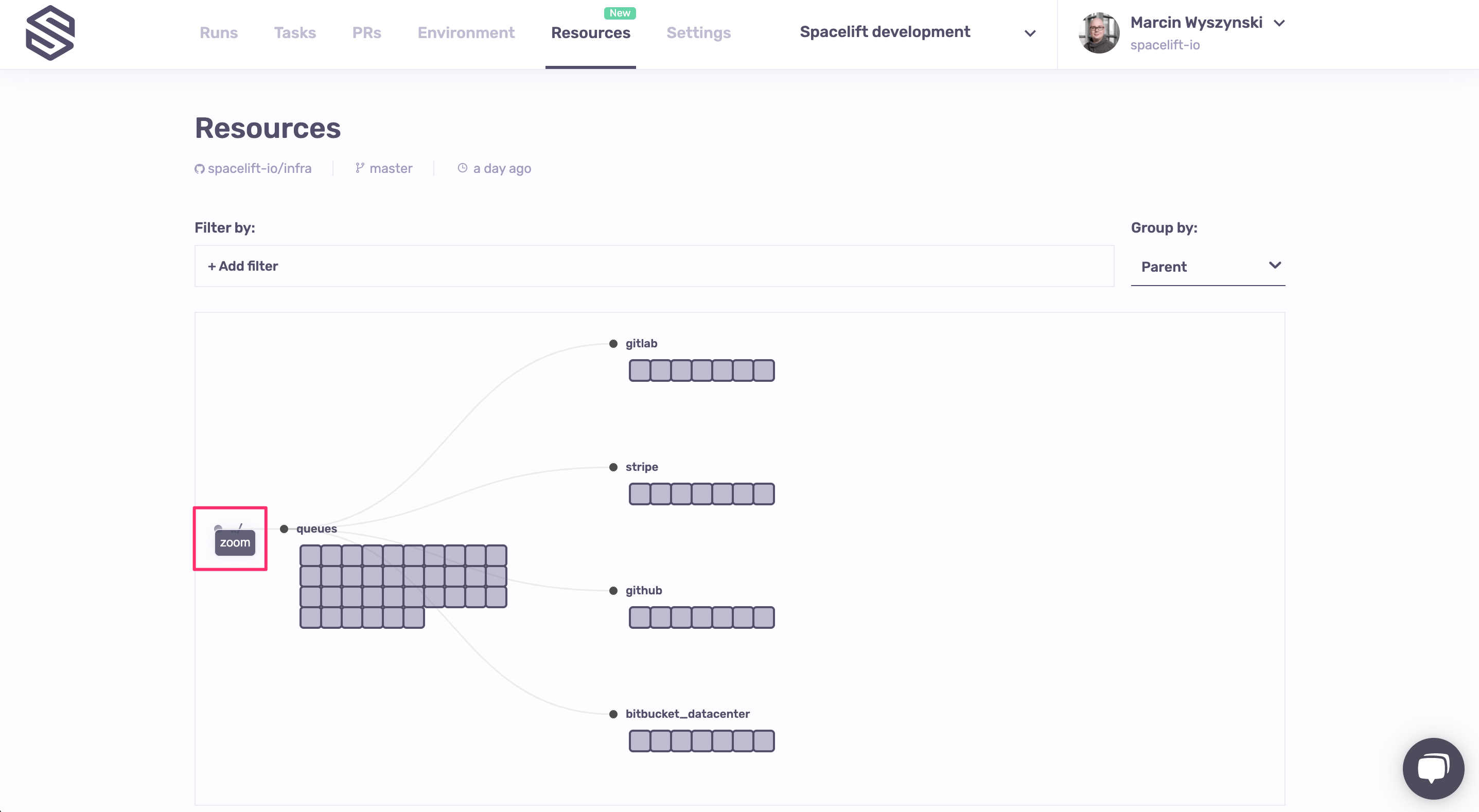Click the stripe node dot
This screenshot has width=1479, height=812.
pos(613,467)
